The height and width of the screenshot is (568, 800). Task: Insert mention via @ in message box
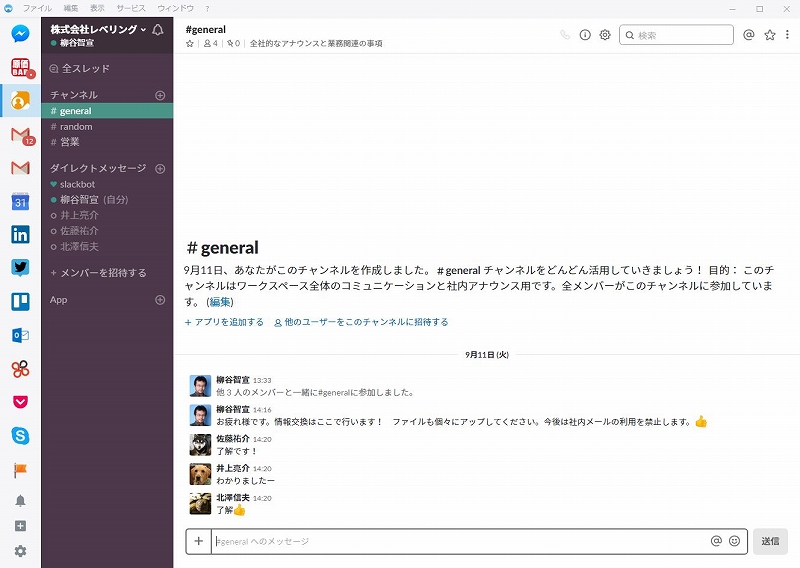tap(716, 541)
